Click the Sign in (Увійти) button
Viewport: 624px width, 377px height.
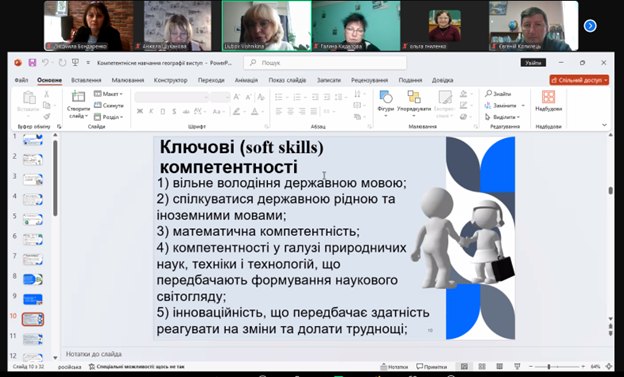533,63
